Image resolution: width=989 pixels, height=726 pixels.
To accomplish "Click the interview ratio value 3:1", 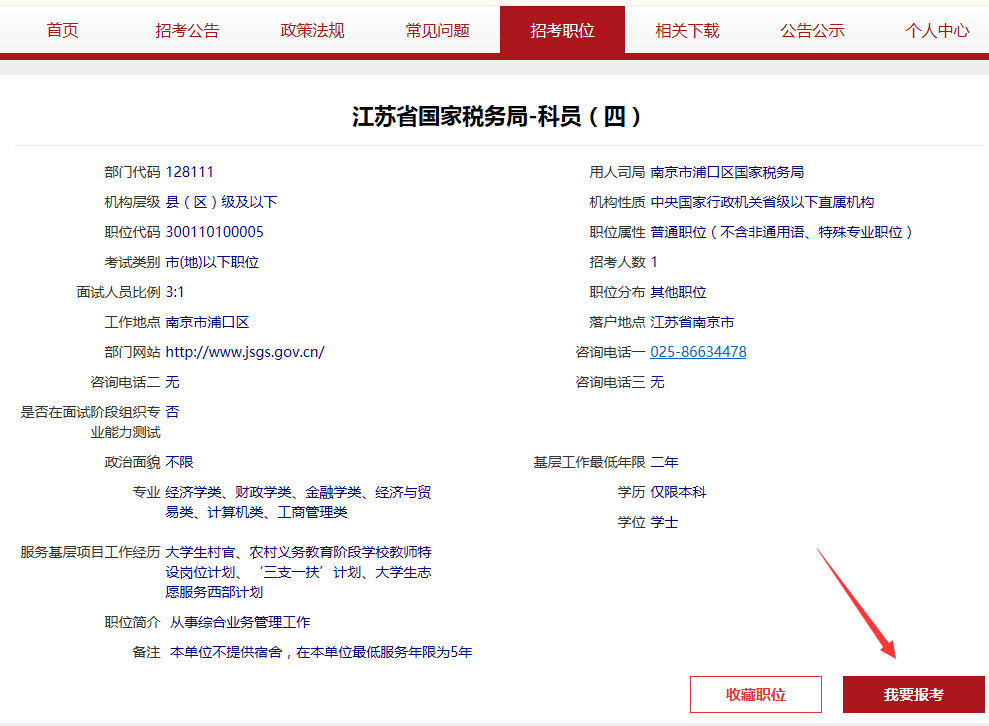I will 175,292.
